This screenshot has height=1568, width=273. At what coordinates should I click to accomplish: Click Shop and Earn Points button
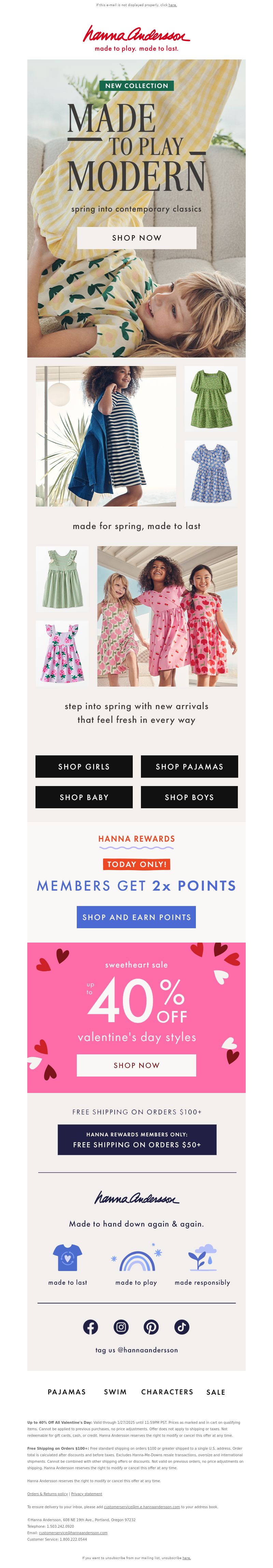(x=136, y=917)
